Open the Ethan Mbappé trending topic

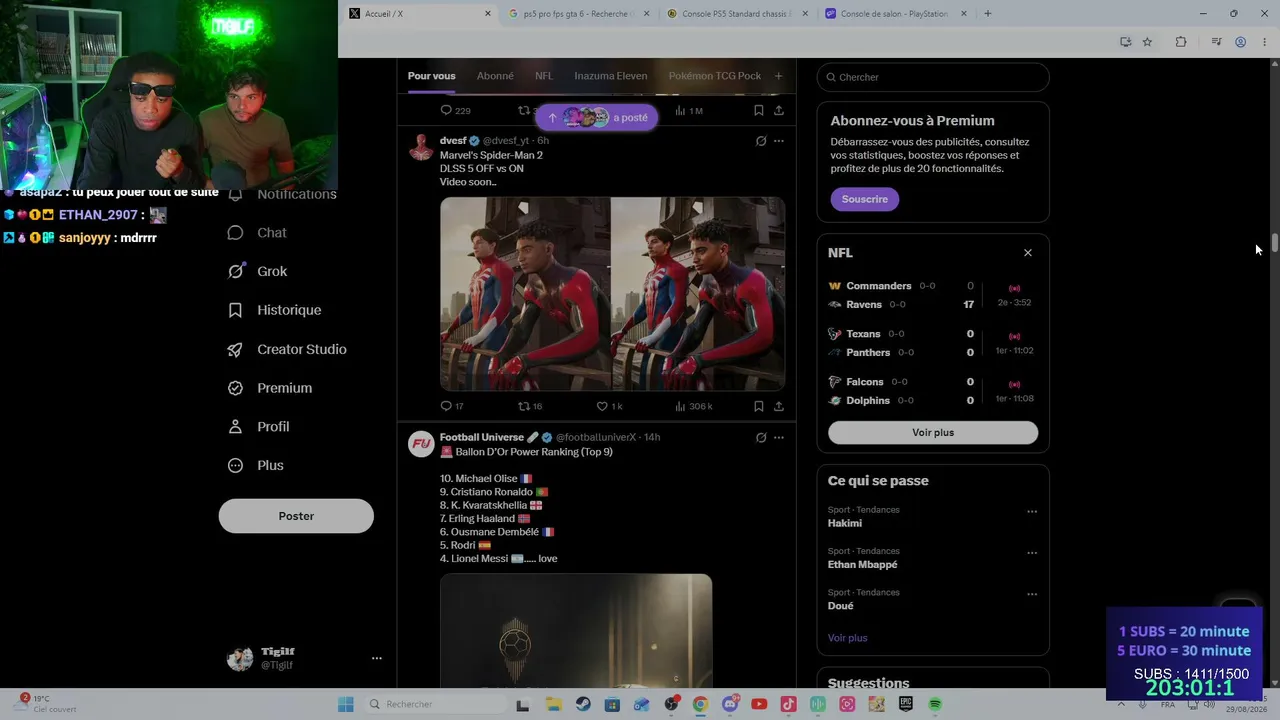[x=862, y=565]
